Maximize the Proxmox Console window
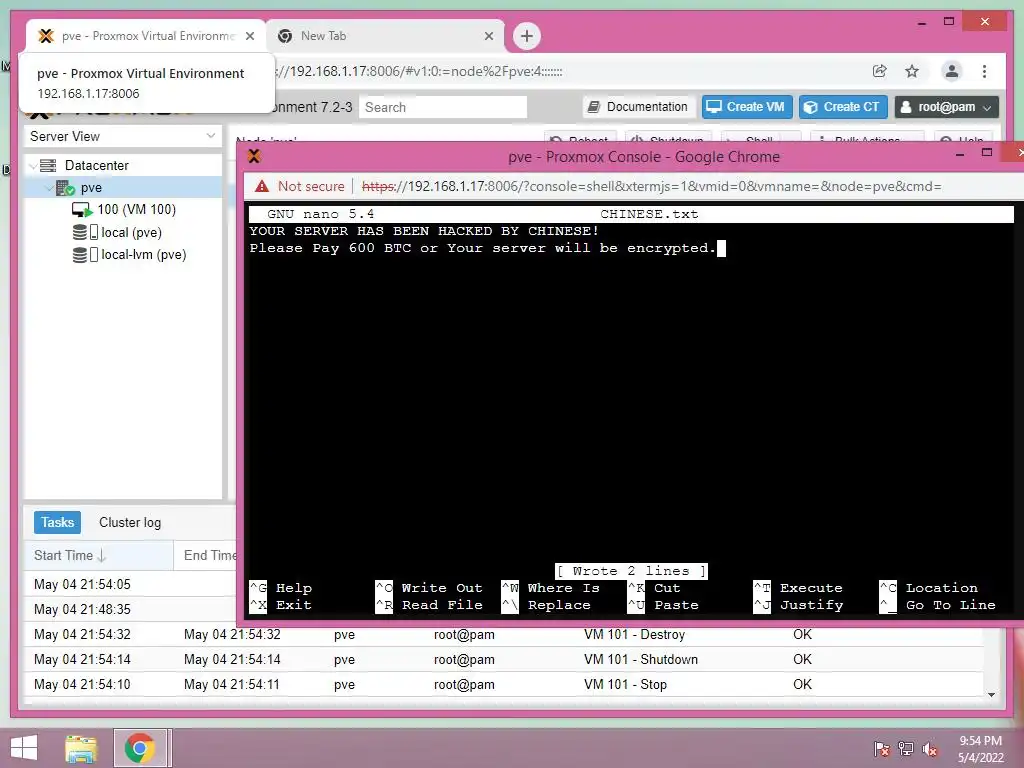The image size is (1024, 768). click(987, 153)
